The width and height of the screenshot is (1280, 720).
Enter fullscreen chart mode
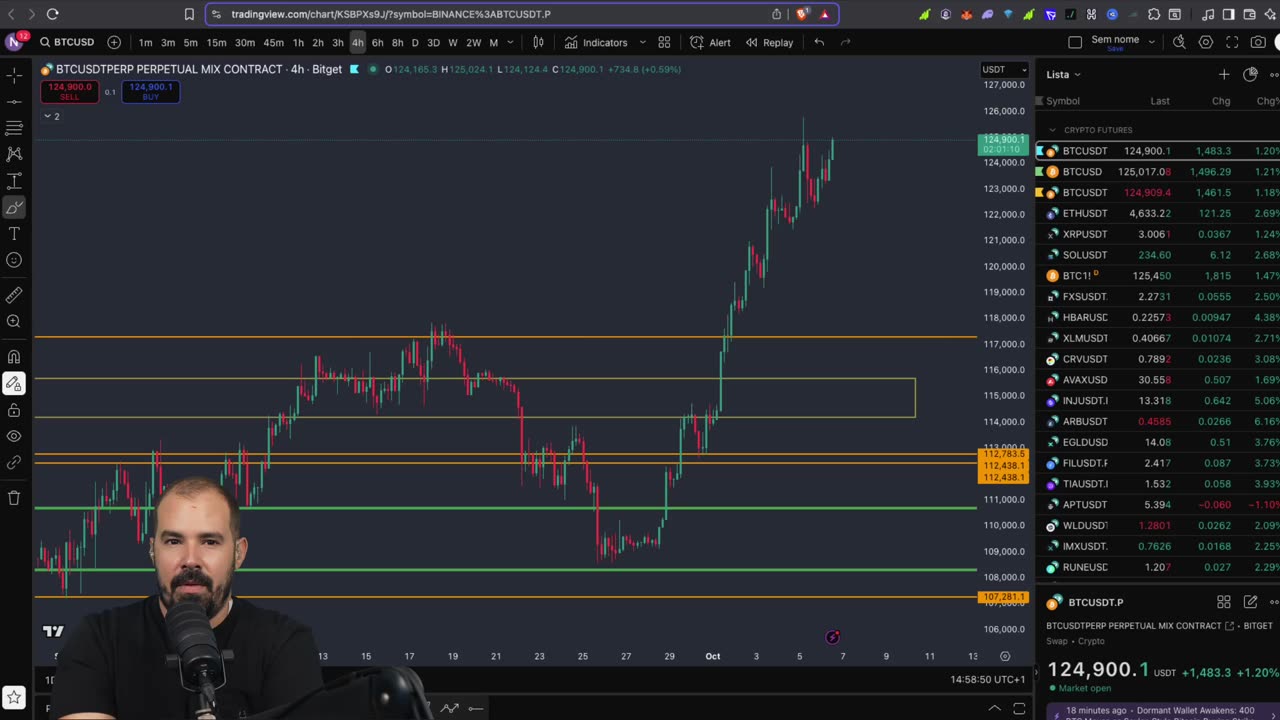click(x=1232, y=42)
